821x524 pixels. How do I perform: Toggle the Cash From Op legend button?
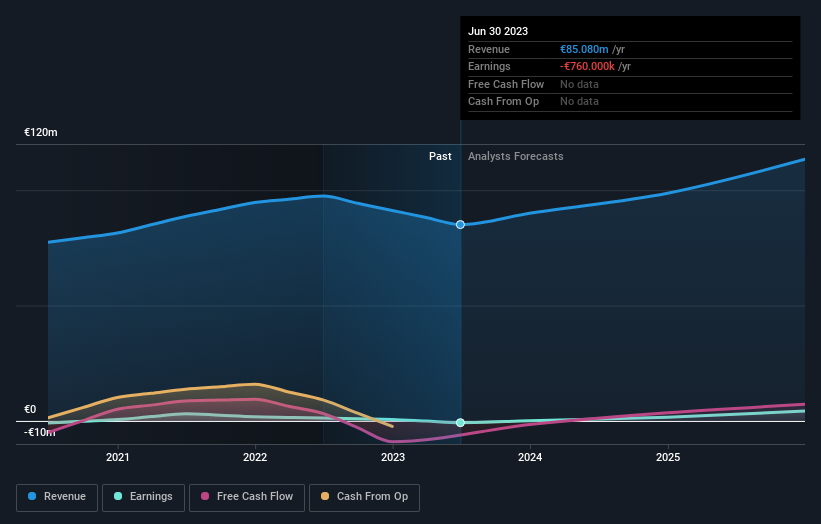point(364,497)
